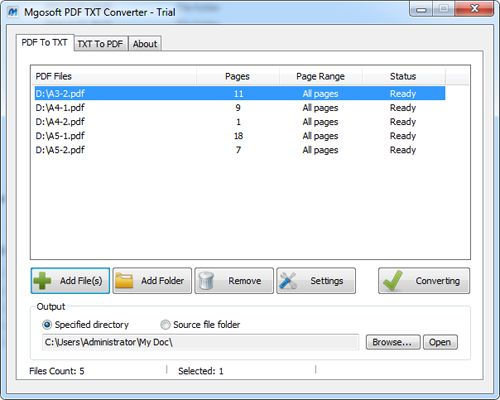Select the D:\A4-2.pdf file entry

60,122
